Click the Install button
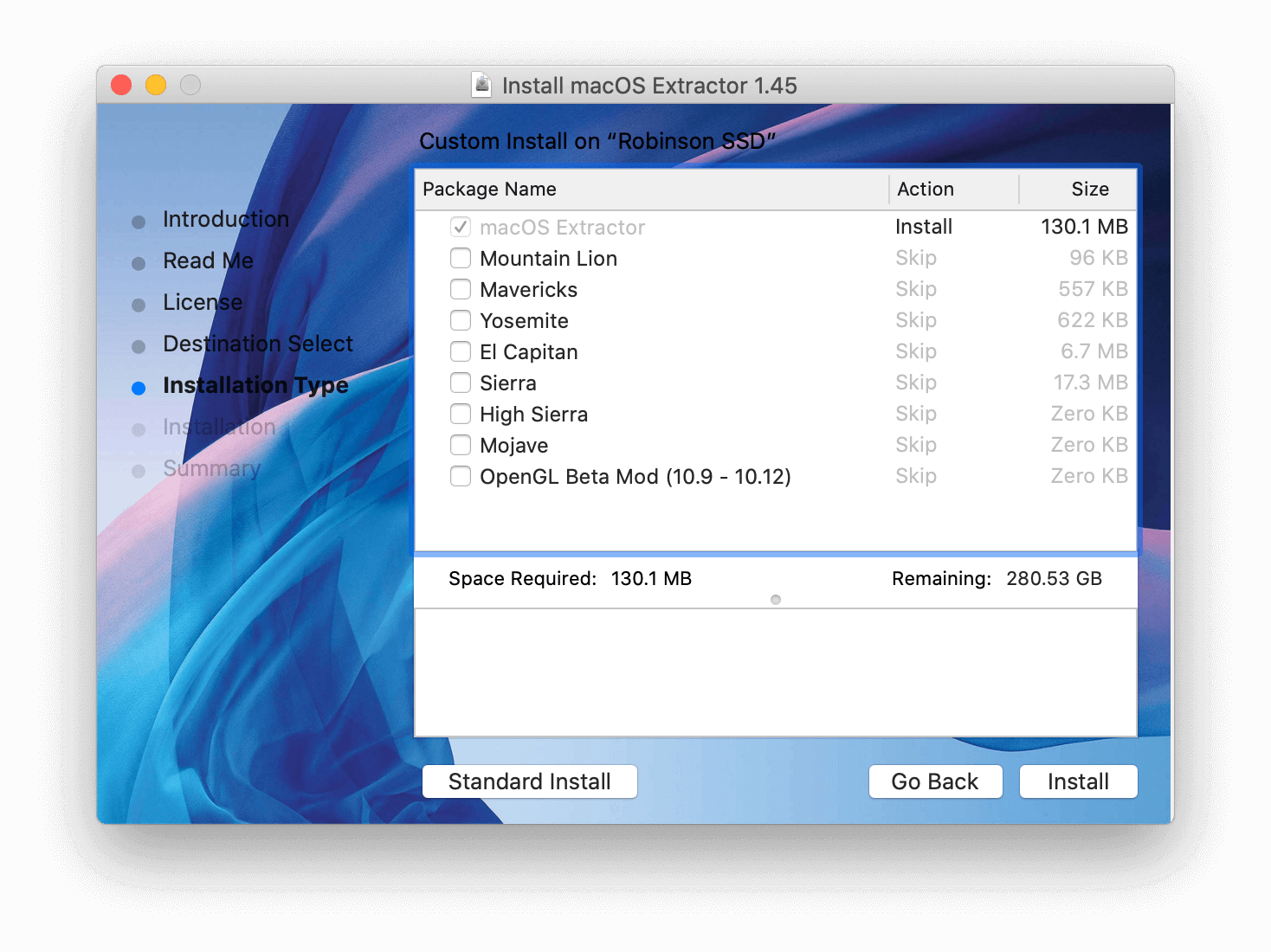Screen dimensions: 1271x952 pyautogui.click(x=1078, y=782)
